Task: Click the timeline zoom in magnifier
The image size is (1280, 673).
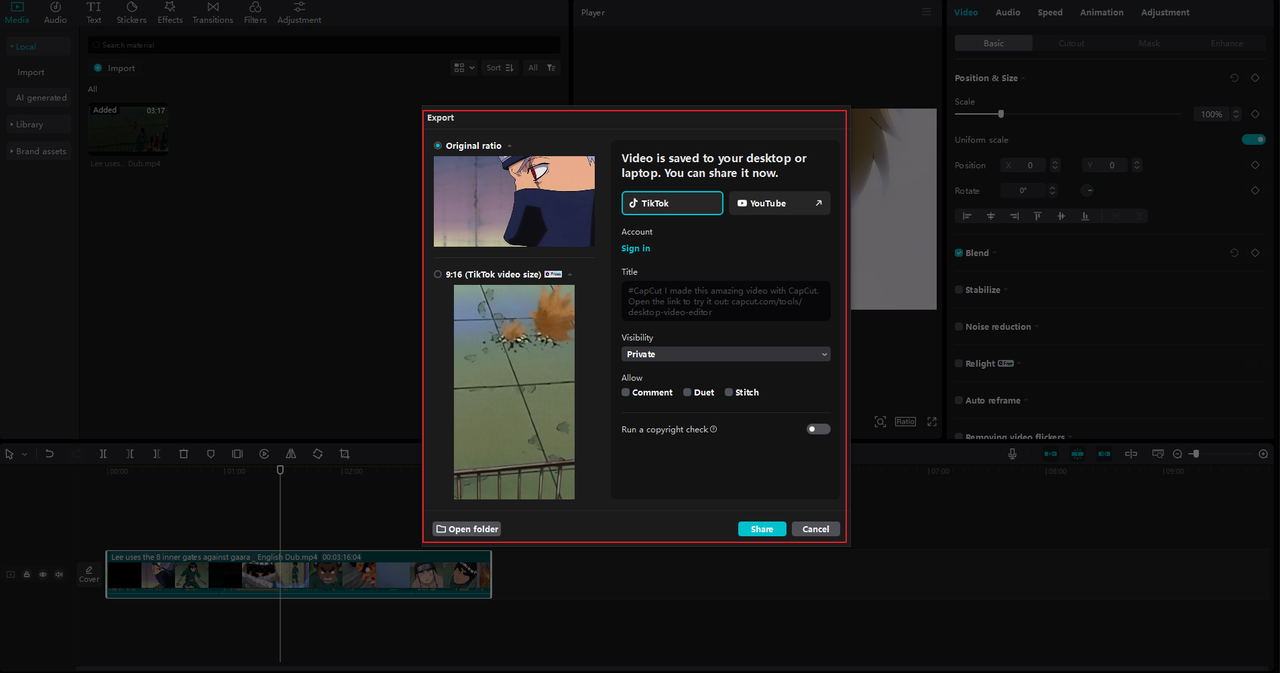Action: pyautogui.click(x=1262, y=454)
